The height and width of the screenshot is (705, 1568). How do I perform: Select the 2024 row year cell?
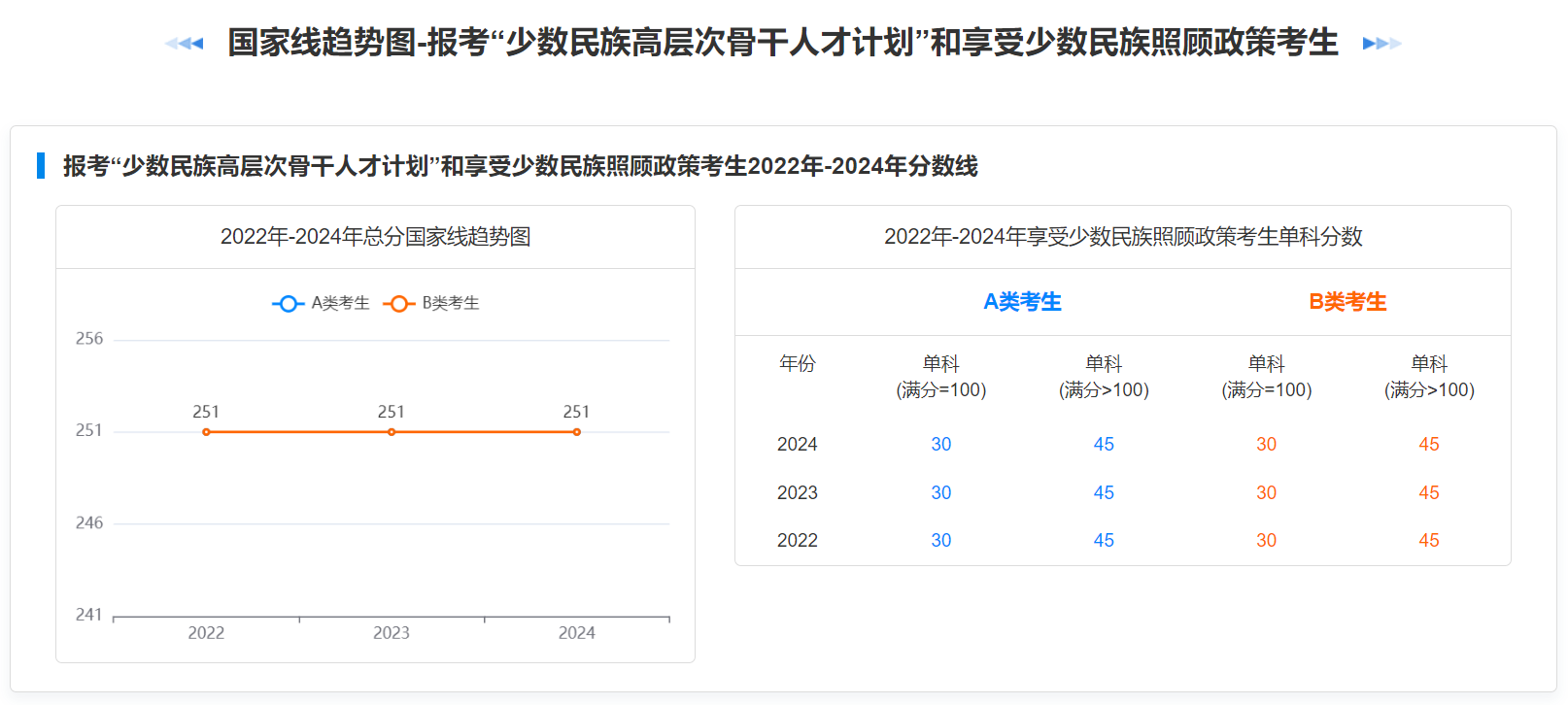click(x=798, y=444)
